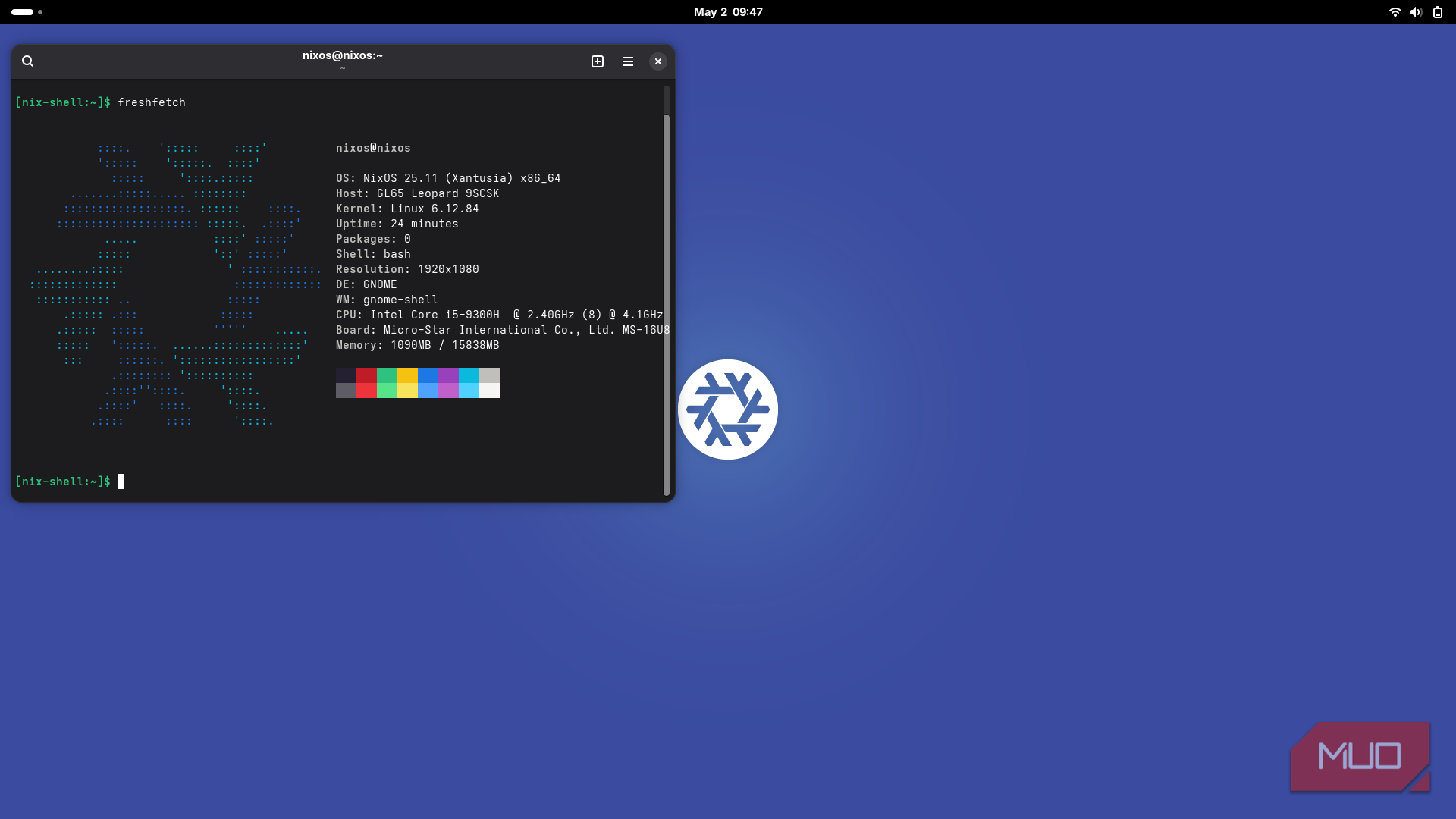Click the "nixos@nixos" line in fetch output
Image resolution: width=1456 pixels, height=819 pixels.
[x=373, y=148]
